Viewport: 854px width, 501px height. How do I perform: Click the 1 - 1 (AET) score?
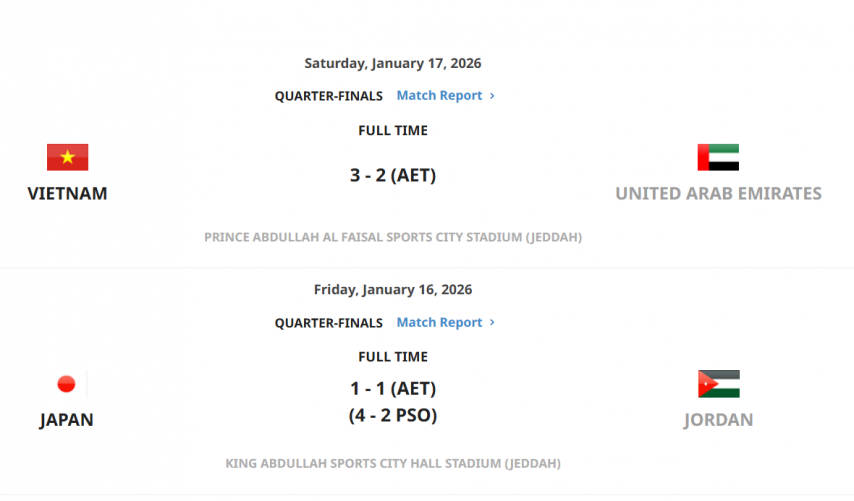coord(393,389)
